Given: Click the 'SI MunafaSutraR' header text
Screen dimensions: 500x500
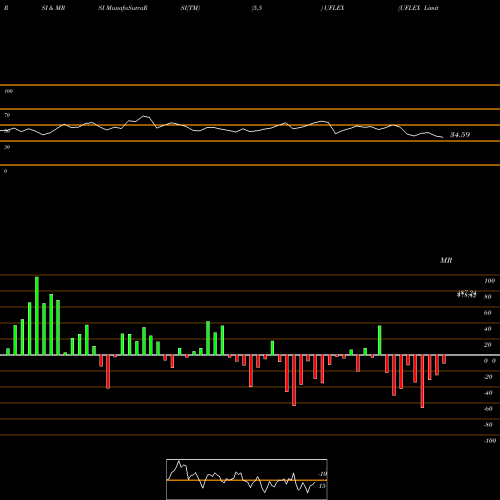Looking at the screenshot, I should click(123, 8).
